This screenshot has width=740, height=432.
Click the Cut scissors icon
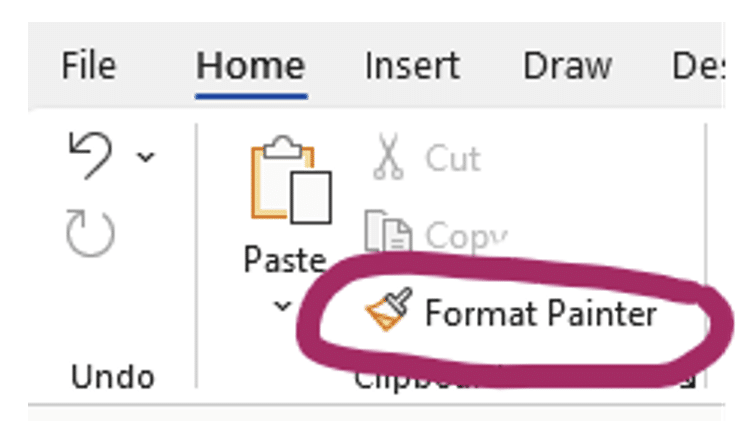(x=386, y=158)
